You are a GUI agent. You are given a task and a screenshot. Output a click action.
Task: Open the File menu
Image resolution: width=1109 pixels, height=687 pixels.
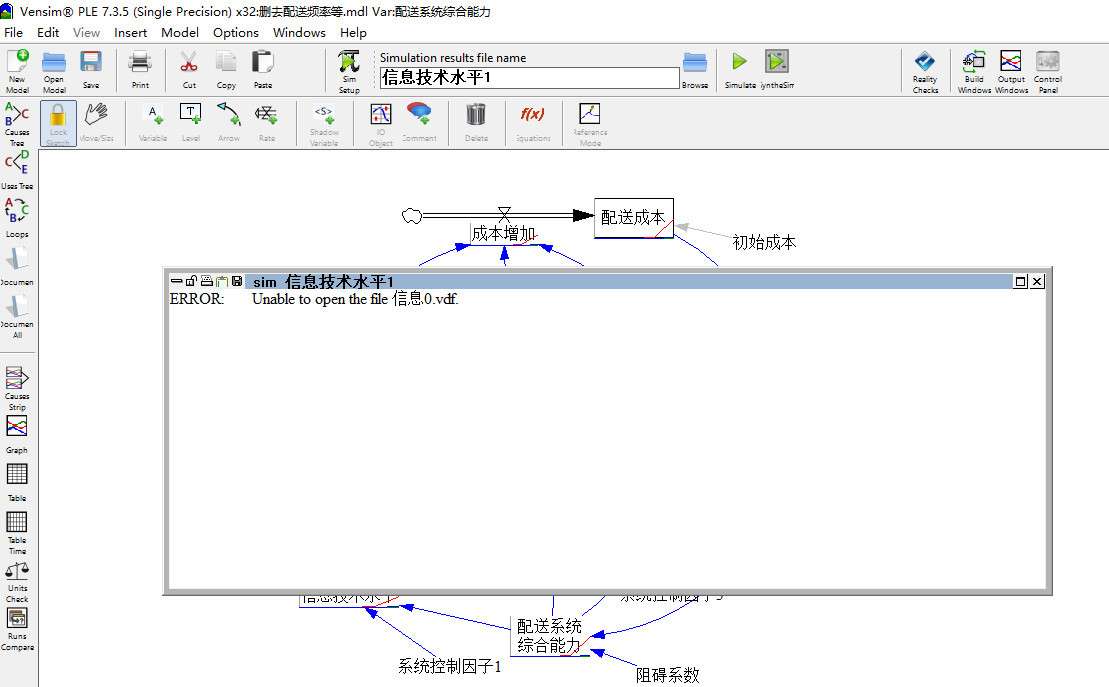(13, 33)
